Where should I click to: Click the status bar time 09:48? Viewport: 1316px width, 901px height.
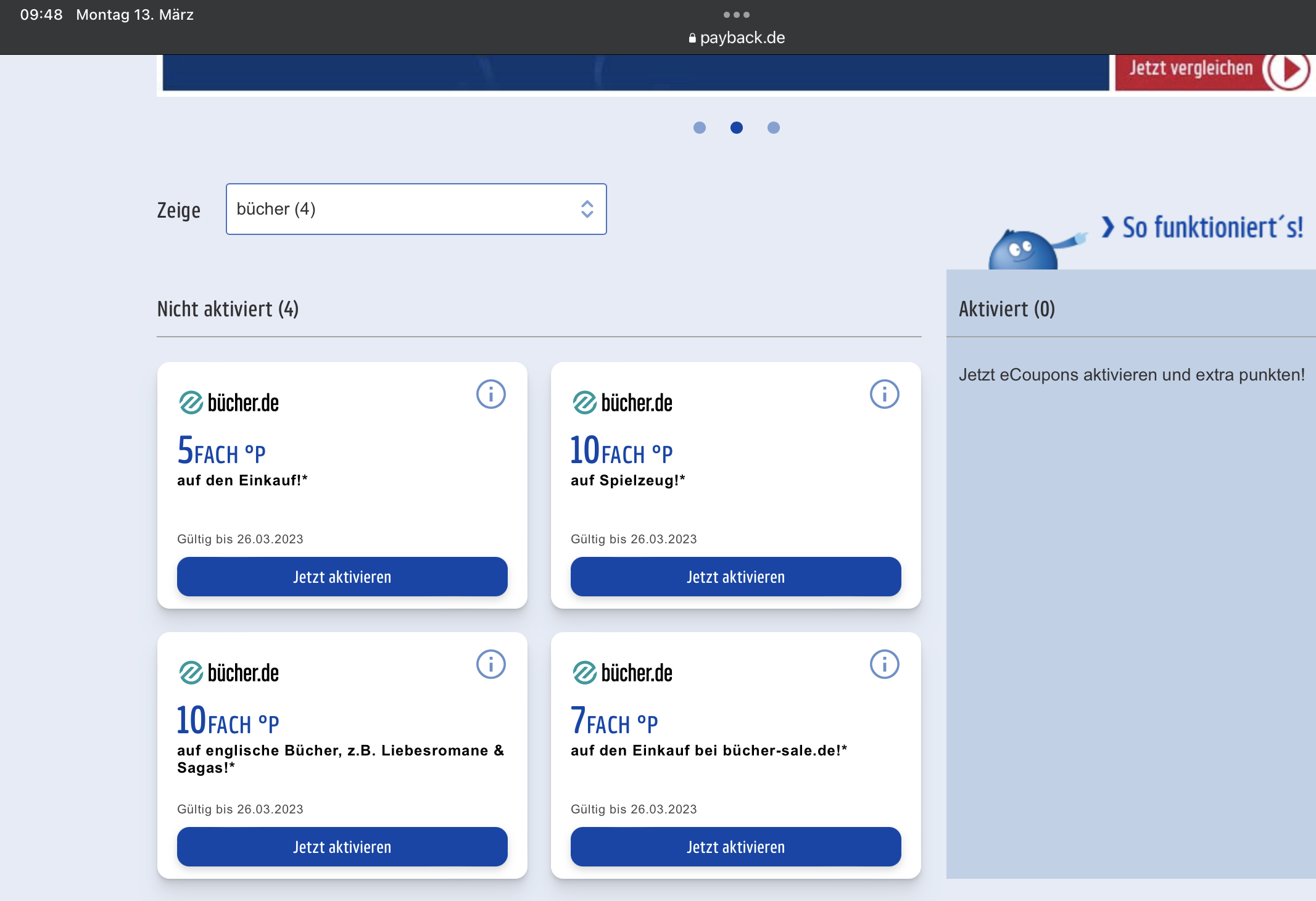pos(41,15)
